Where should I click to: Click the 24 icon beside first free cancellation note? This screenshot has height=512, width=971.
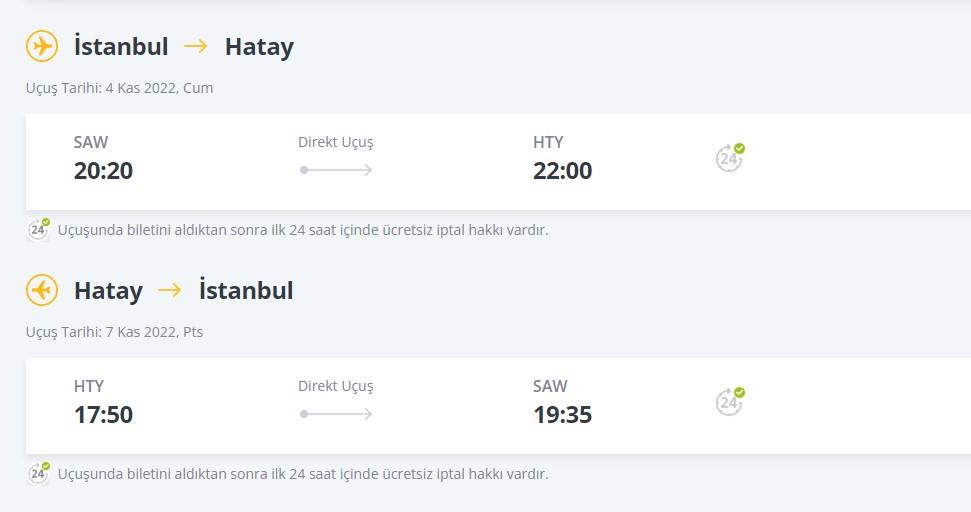[x=38, y=229]
